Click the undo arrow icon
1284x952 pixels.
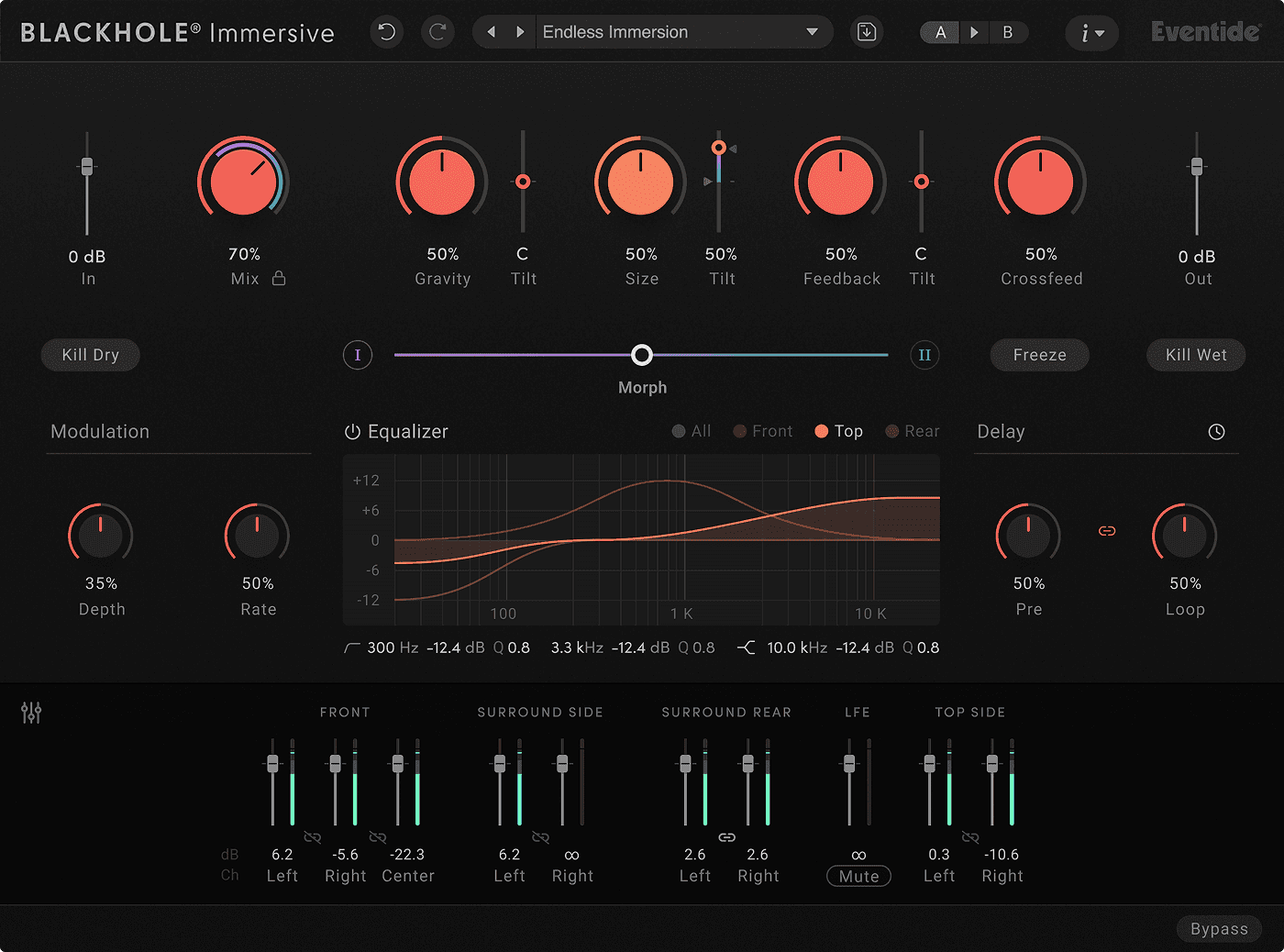[387, 32]
